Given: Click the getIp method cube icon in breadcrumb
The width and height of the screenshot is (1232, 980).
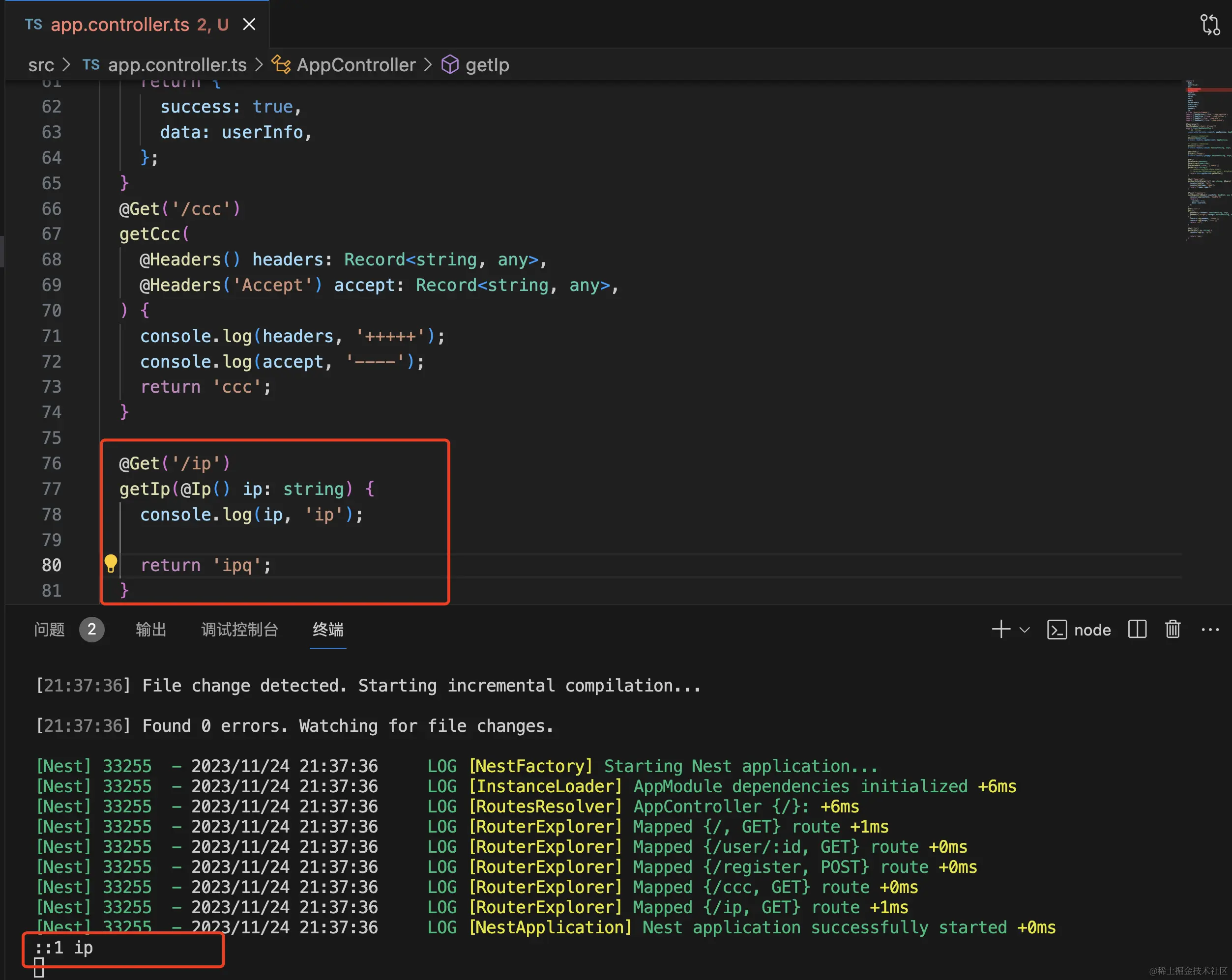Looking at the screenshot, I should pos(450,64).
